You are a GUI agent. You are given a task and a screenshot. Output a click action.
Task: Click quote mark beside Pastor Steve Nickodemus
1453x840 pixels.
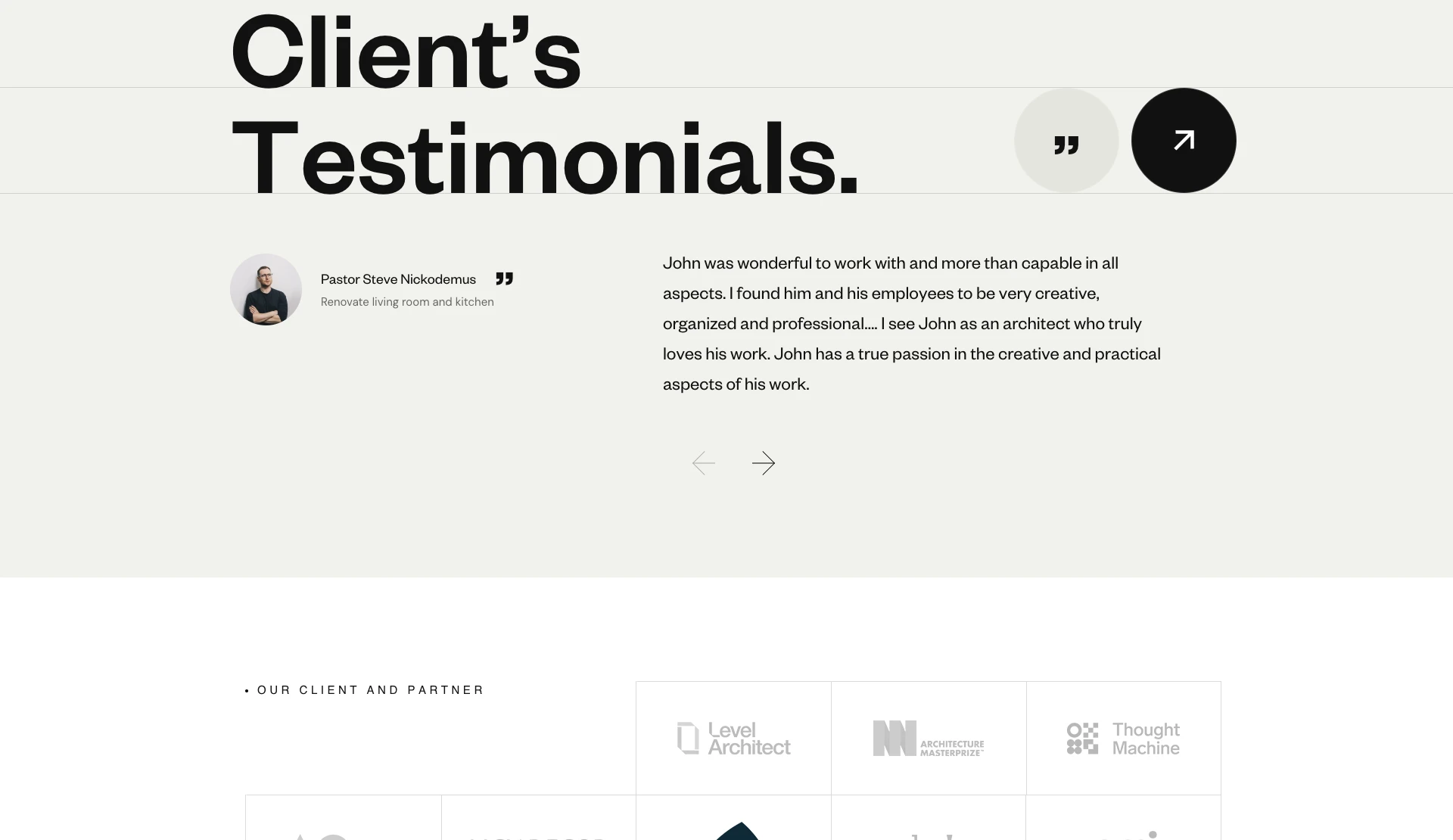[504, 278]
